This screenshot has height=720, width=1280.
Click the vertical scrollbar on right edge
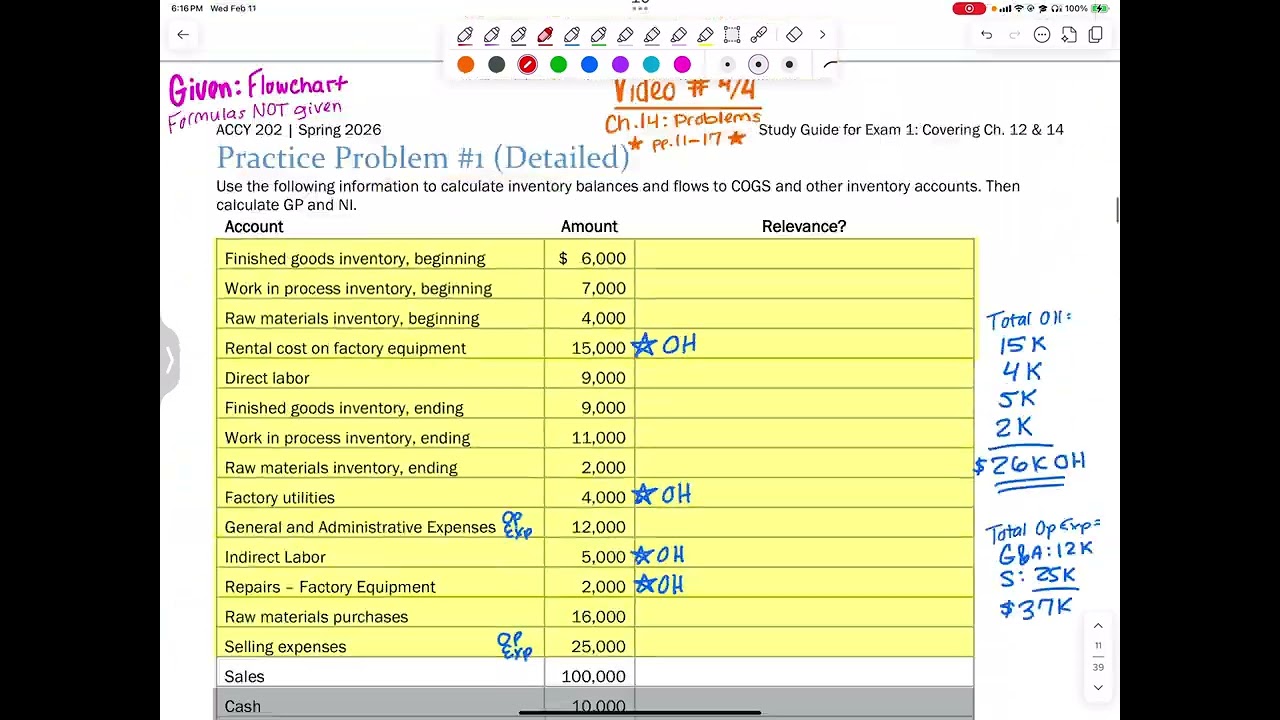tap(1117, 210)
